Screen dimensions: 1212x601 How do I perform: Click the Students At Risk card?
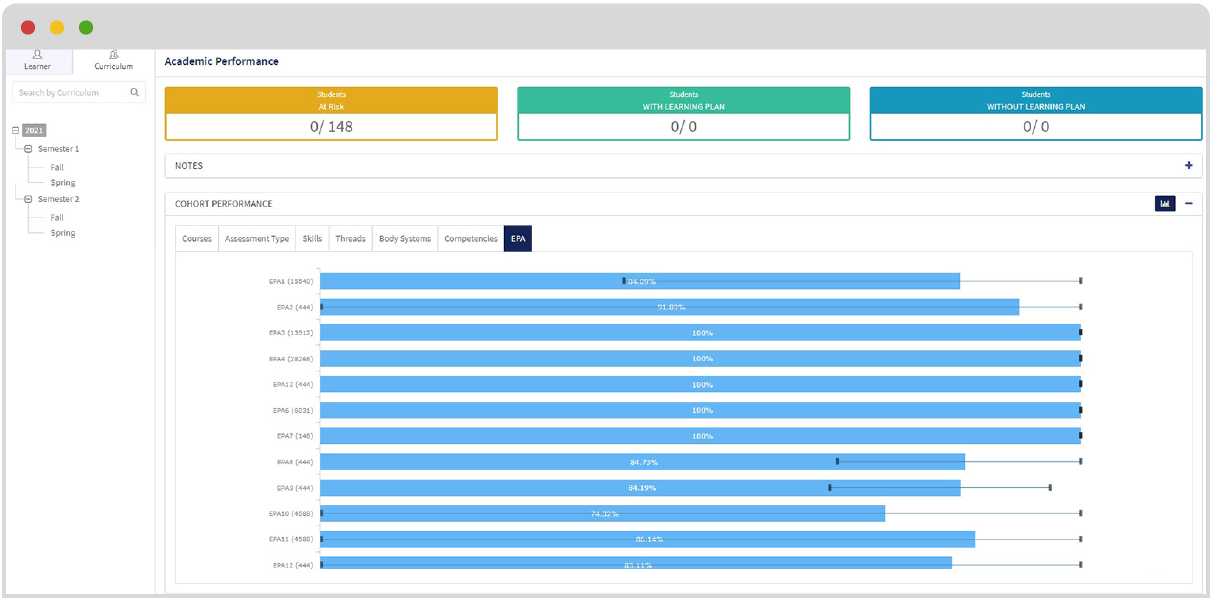pos(331,113)
